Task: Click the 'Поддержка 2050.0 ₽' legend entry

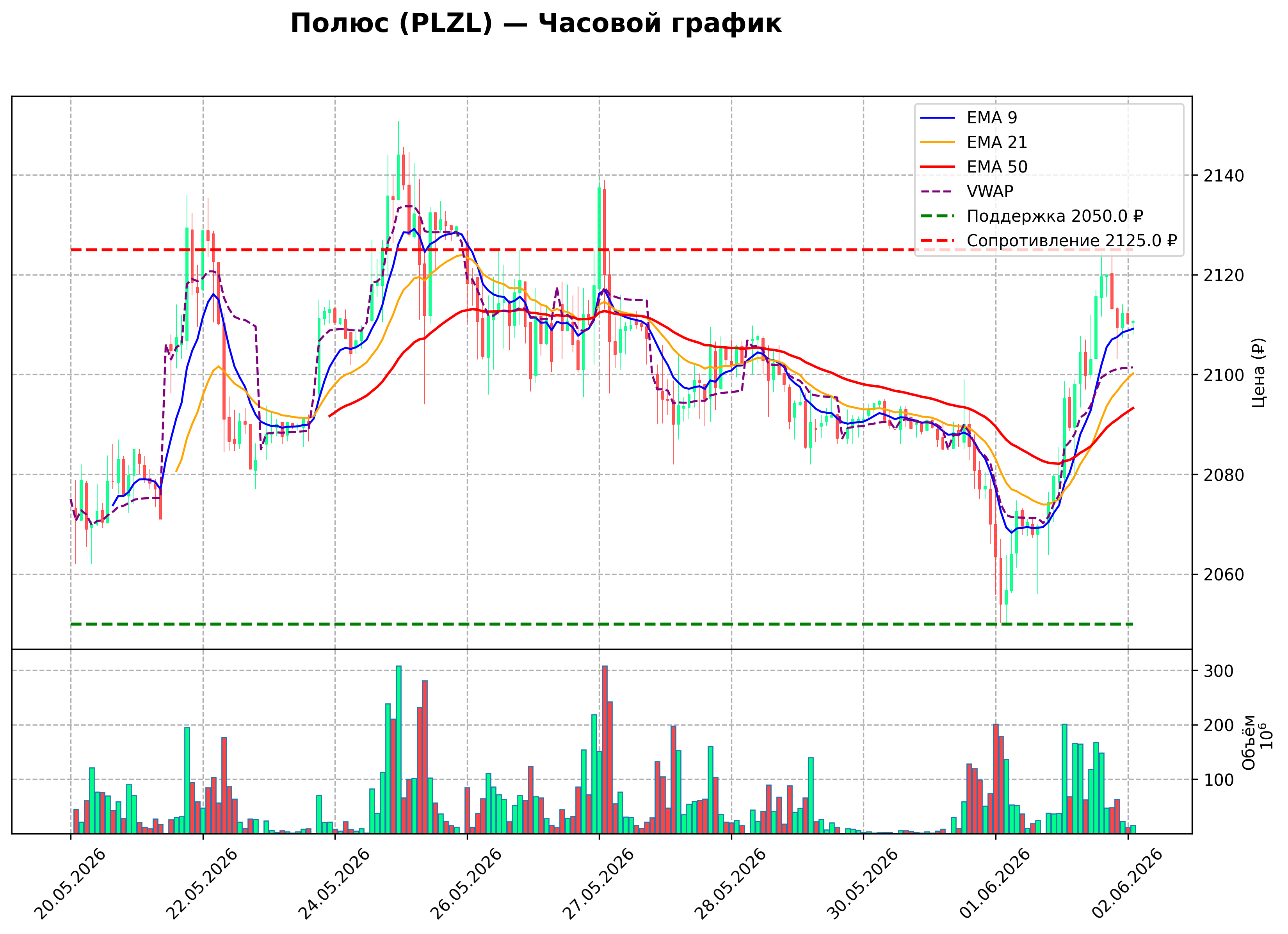Action: click(x=1031, y=216)
